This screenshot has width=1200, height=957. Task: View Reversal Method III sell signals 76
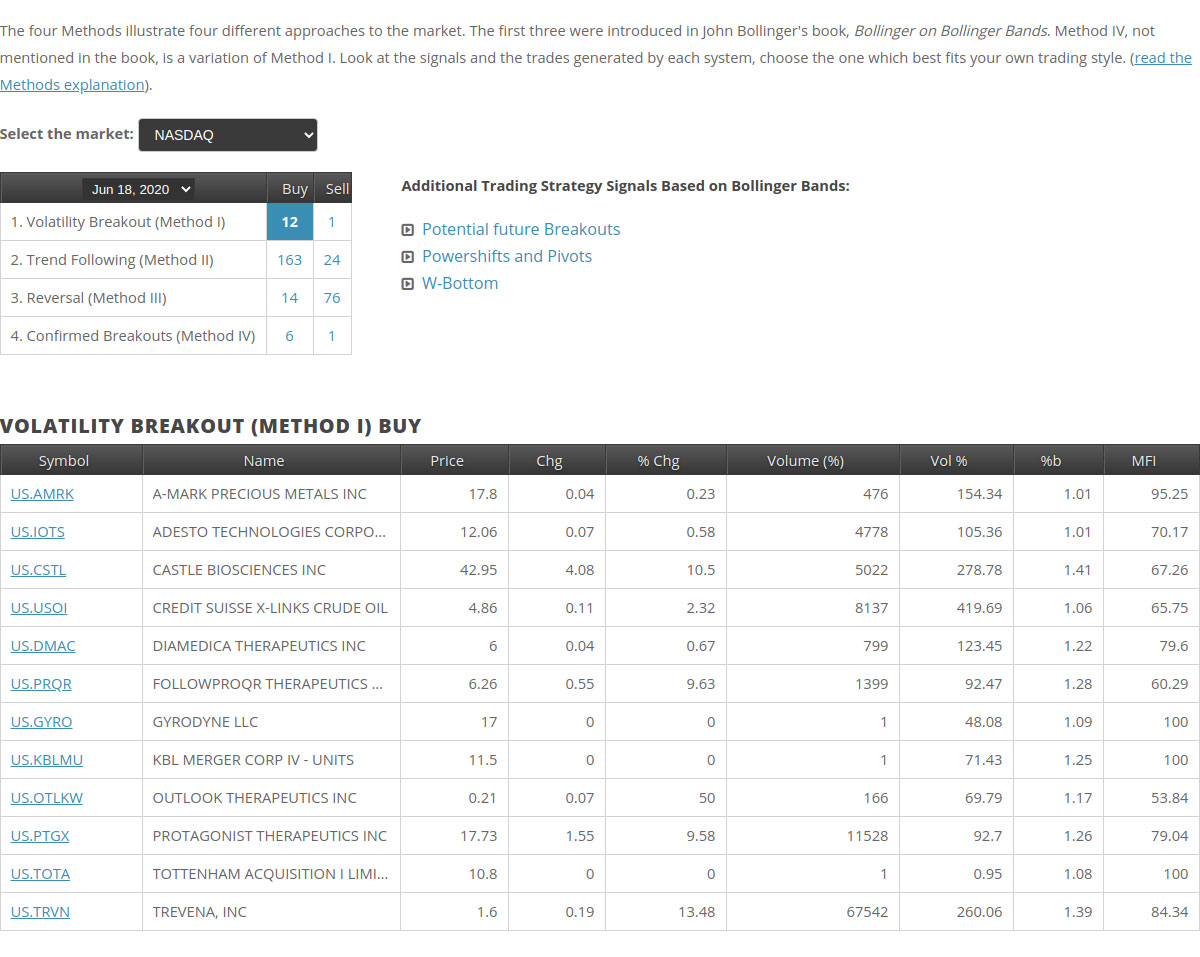point(332,298)
